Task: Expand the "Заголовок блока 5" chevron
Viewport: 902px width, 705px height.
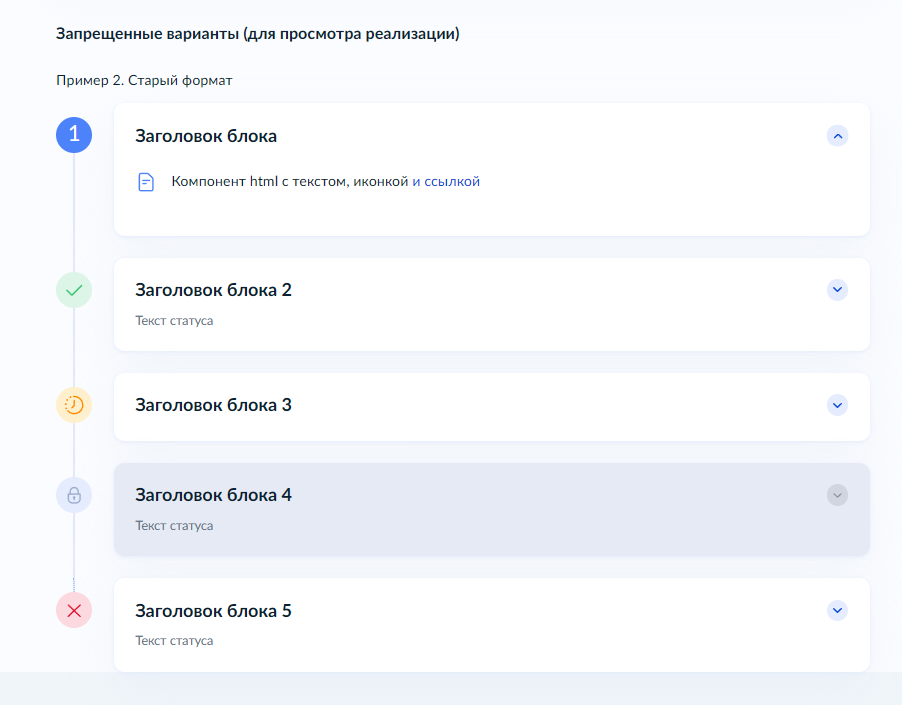Action: (x=838, y=610)
